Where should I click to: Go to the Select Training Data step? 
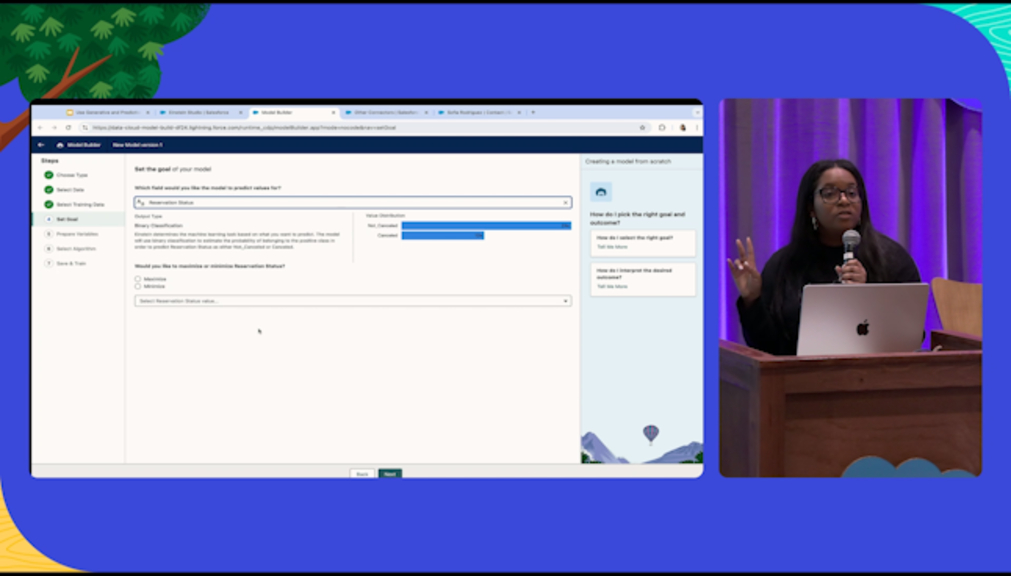[80, 204]
